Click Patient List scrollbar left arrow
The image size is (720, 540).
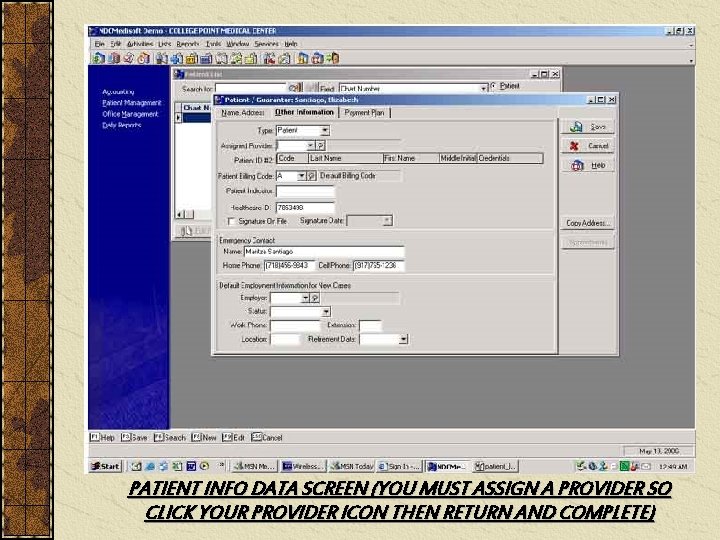(180, 214)
